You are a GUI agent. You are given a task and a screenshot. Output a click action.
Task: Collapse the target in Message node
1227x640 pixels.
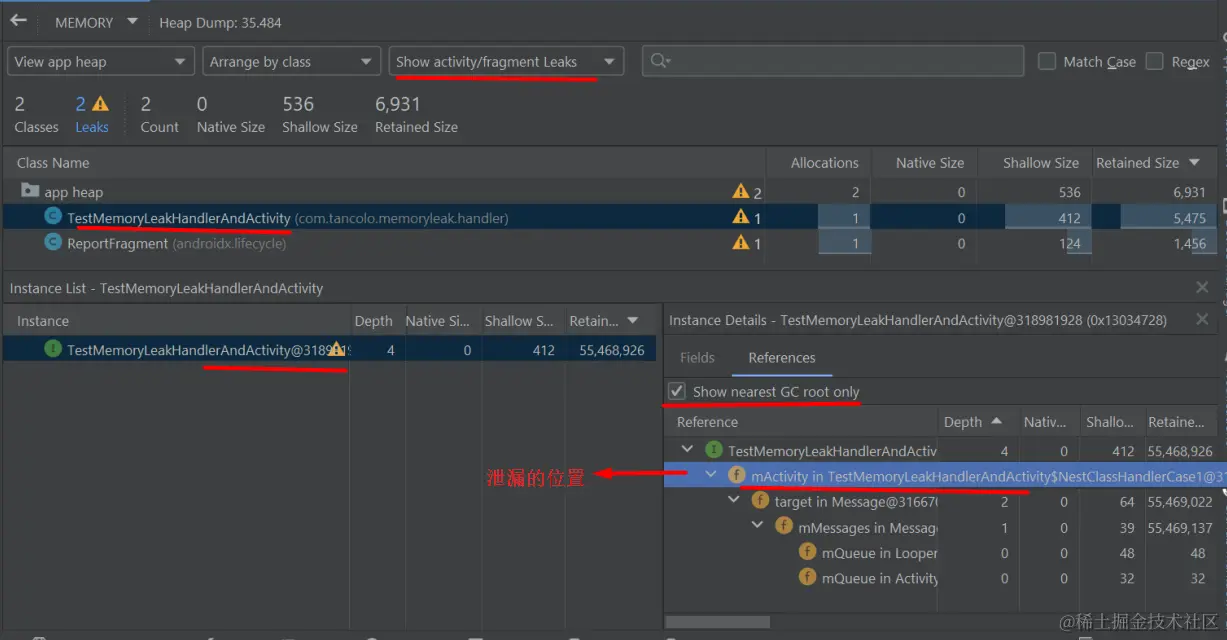coord(734,500)
